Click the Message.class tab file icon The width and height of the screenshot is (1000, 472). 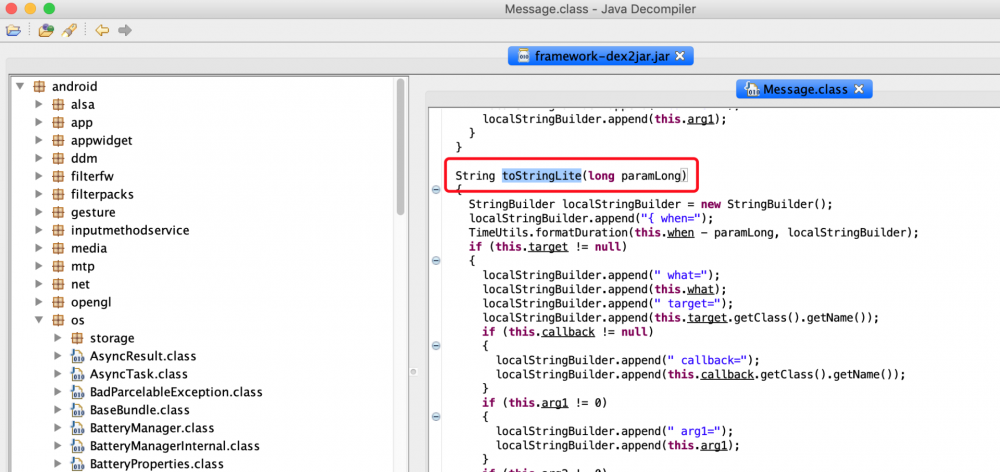[x=752, y=89]
